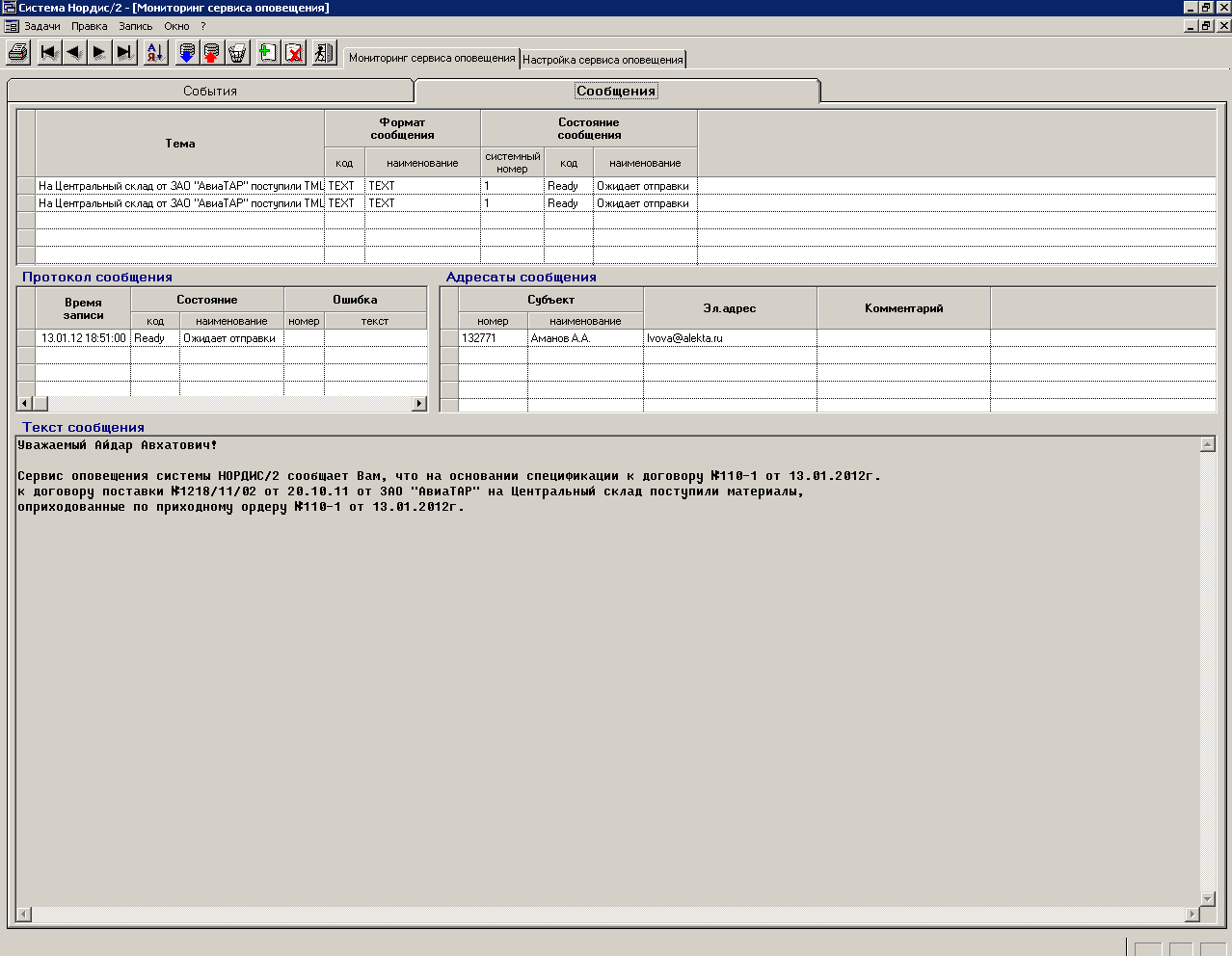Image resolution: width=1232 pixels, height=956 pixels.
Task: Select the second row's Тема cell
Action: (x=180, y=203)
